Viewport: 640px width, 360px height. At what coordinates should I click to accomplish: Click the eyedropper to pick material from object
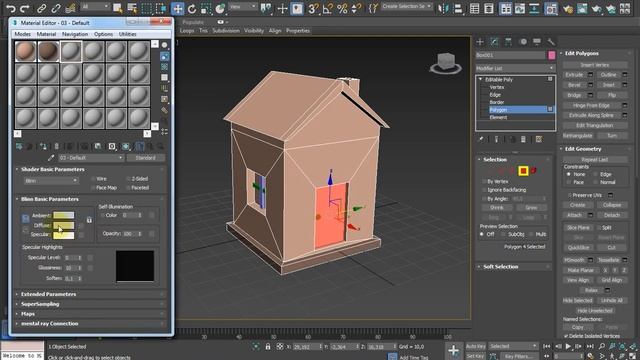click(x=51, y=158)
